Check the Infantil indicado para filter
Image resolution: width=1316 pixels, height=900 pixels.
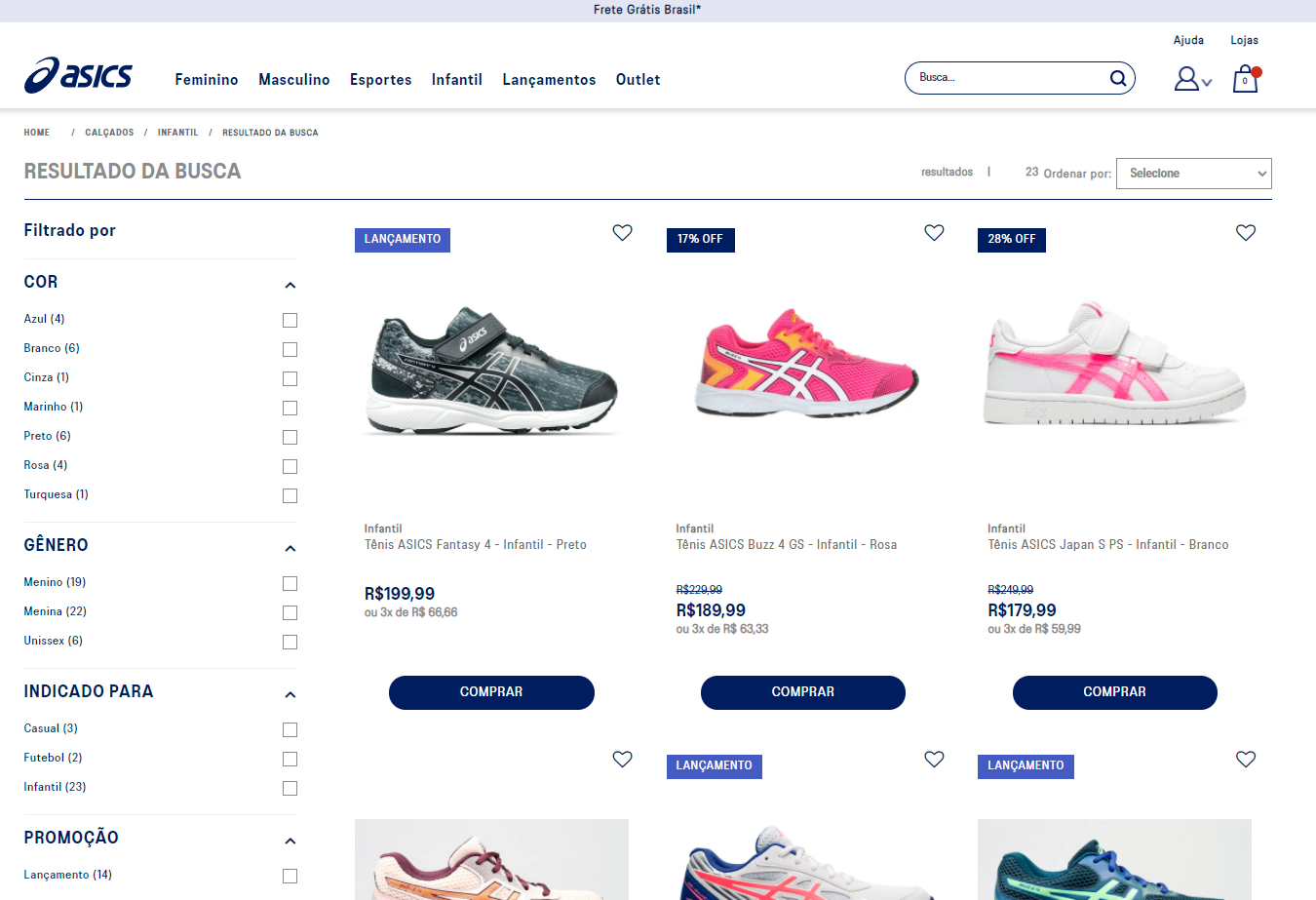[x=290, y=788]
